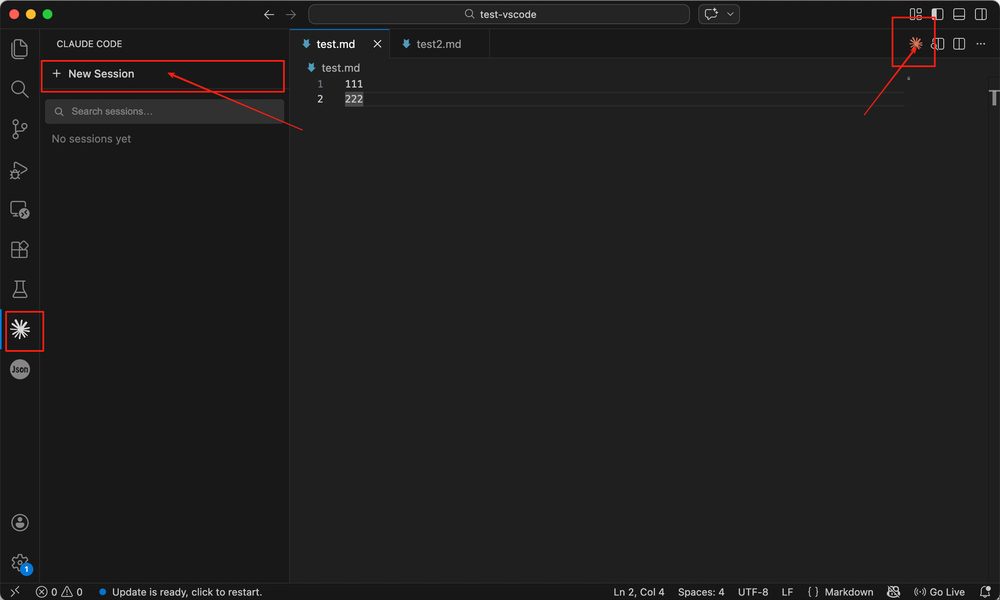Open the Json extension in activity bar
Screen dimensions: 1000x600
pos(19,369)
